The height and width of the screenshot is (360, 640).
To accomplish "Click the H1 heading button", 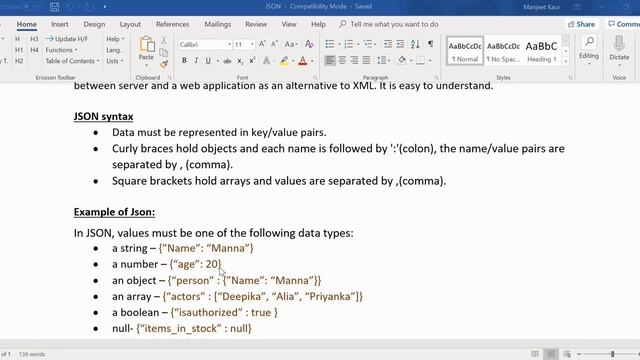I will 19,50.
